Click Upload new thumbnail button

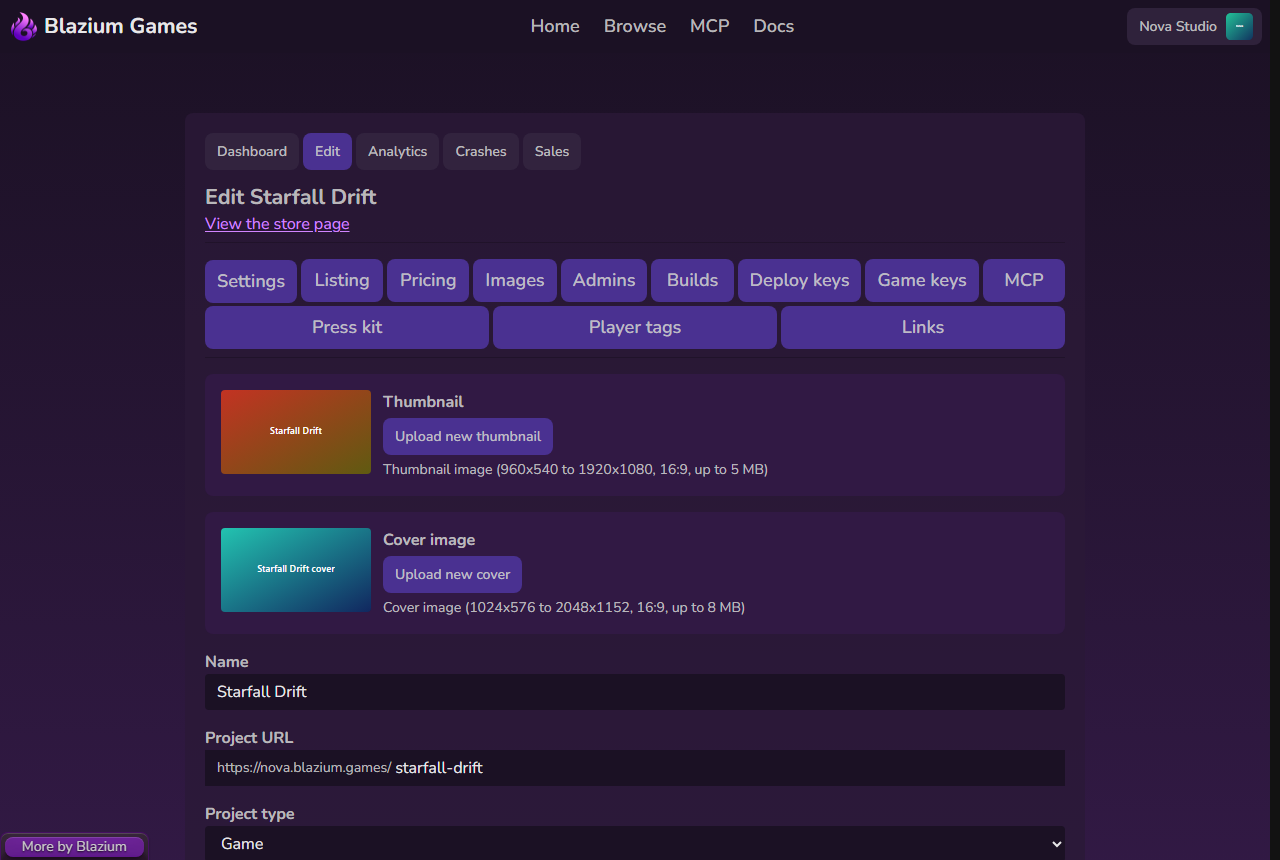[x=468, y=436]
